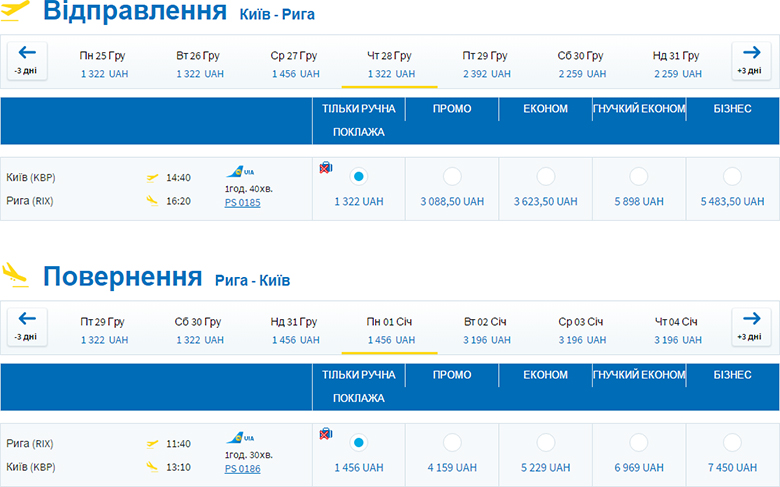Click the no-baggage icon in the Київ–Рига flight row
This screenshot has height=487, width=780.
coord(325,168)
